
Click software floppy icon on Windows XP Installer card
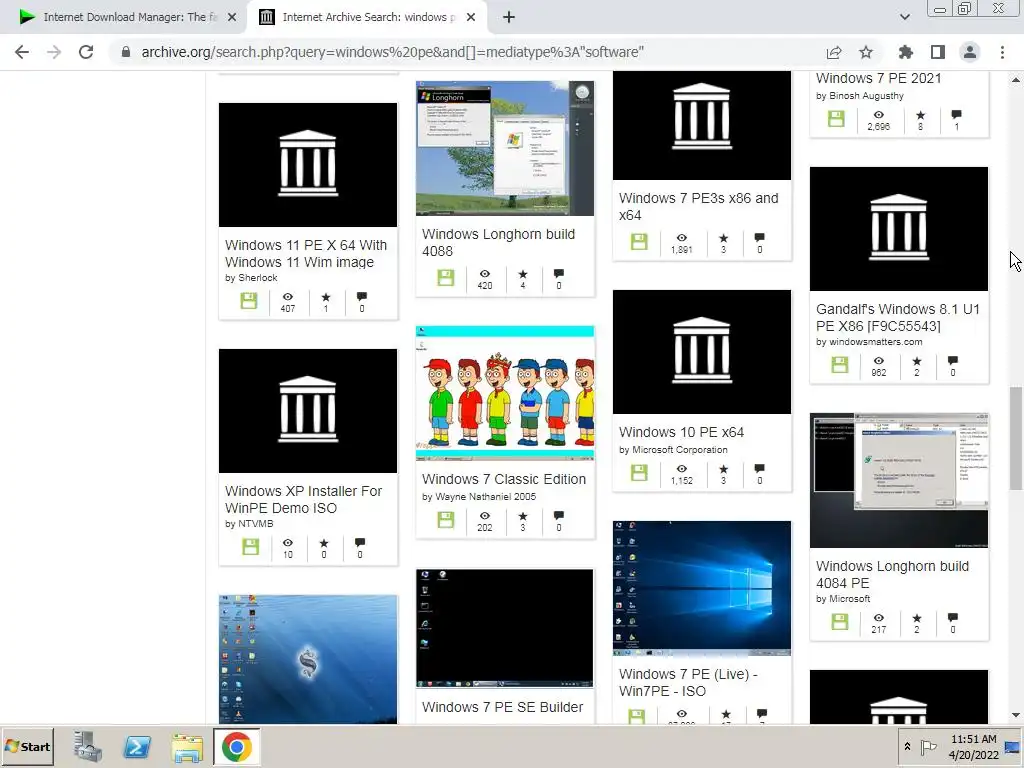point(251,547)
